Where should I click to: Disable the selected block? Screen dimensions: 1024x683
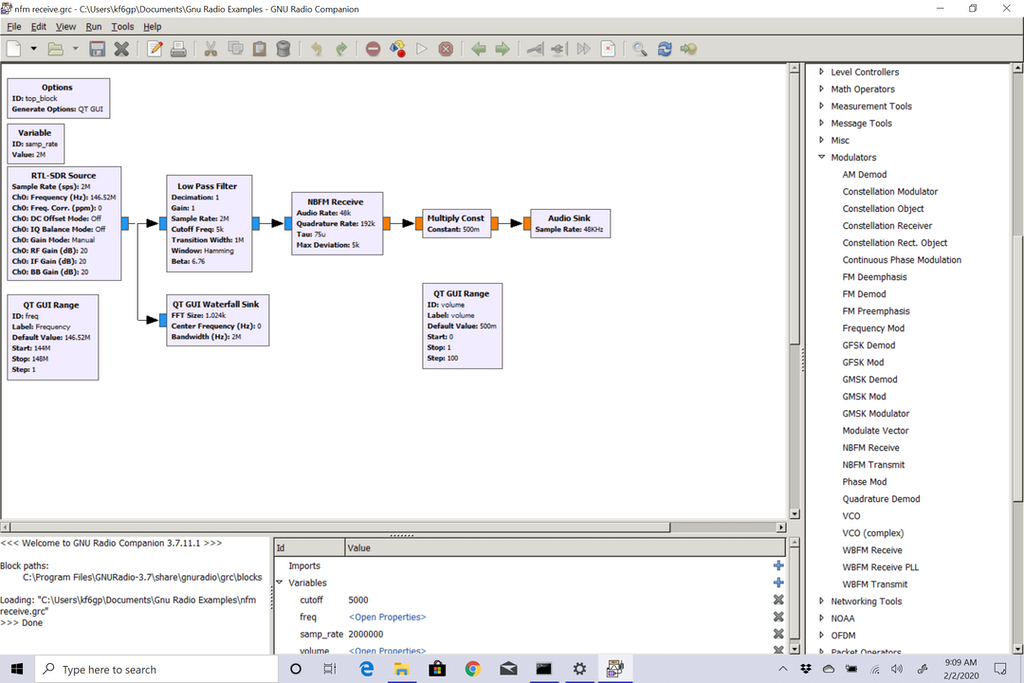[558, 49]
